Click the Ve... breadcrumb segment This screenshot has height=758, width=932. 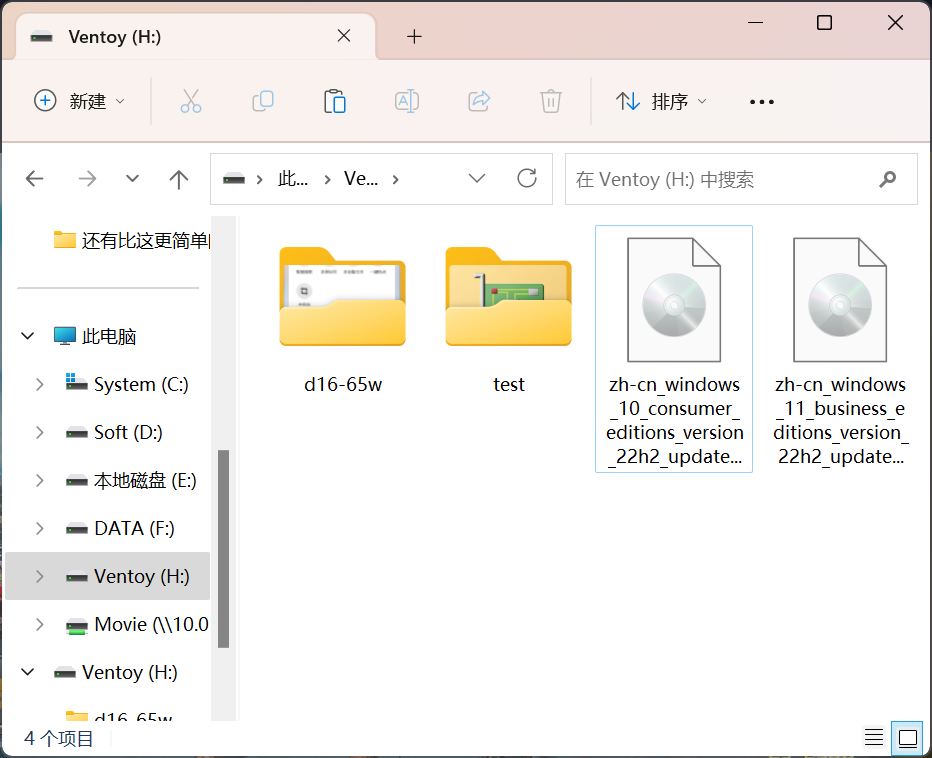pos(361,178)
